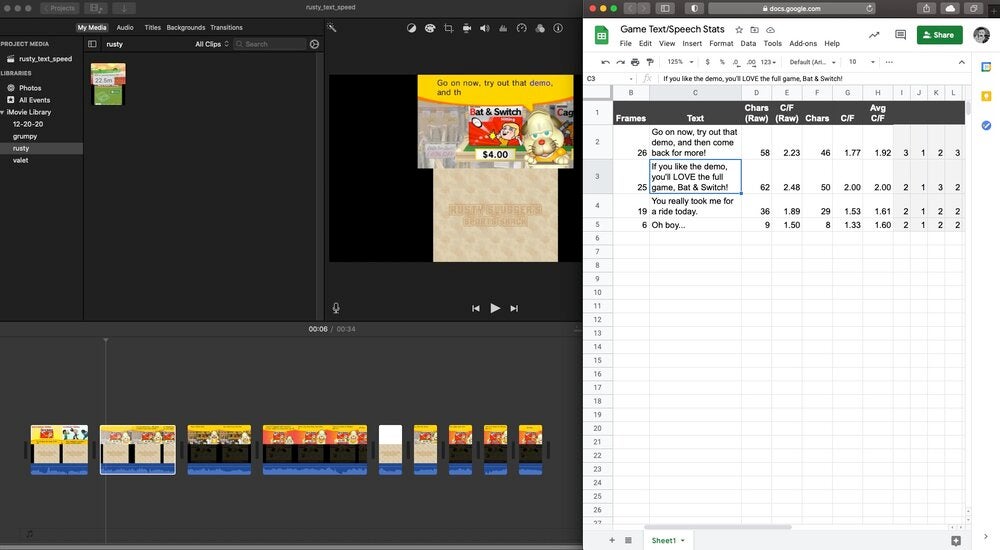1000x550 pixels.
Task: Open clip filter and audio effects in iMovie
Action: [540, 28]
